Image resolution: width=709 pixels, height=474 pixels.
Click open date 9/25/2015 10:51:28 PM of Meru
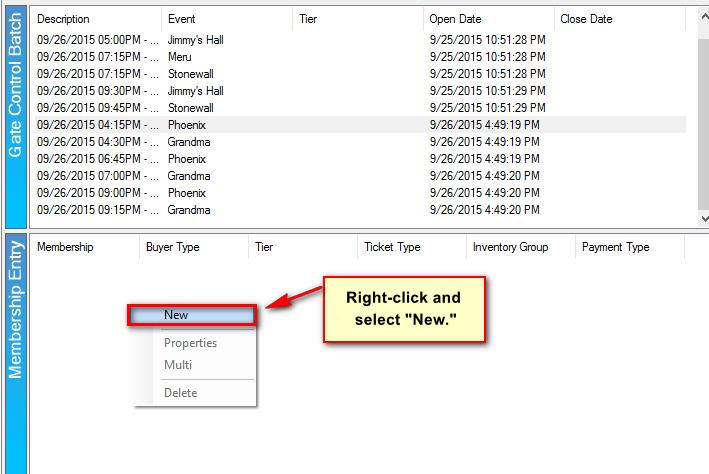point(487,57)
